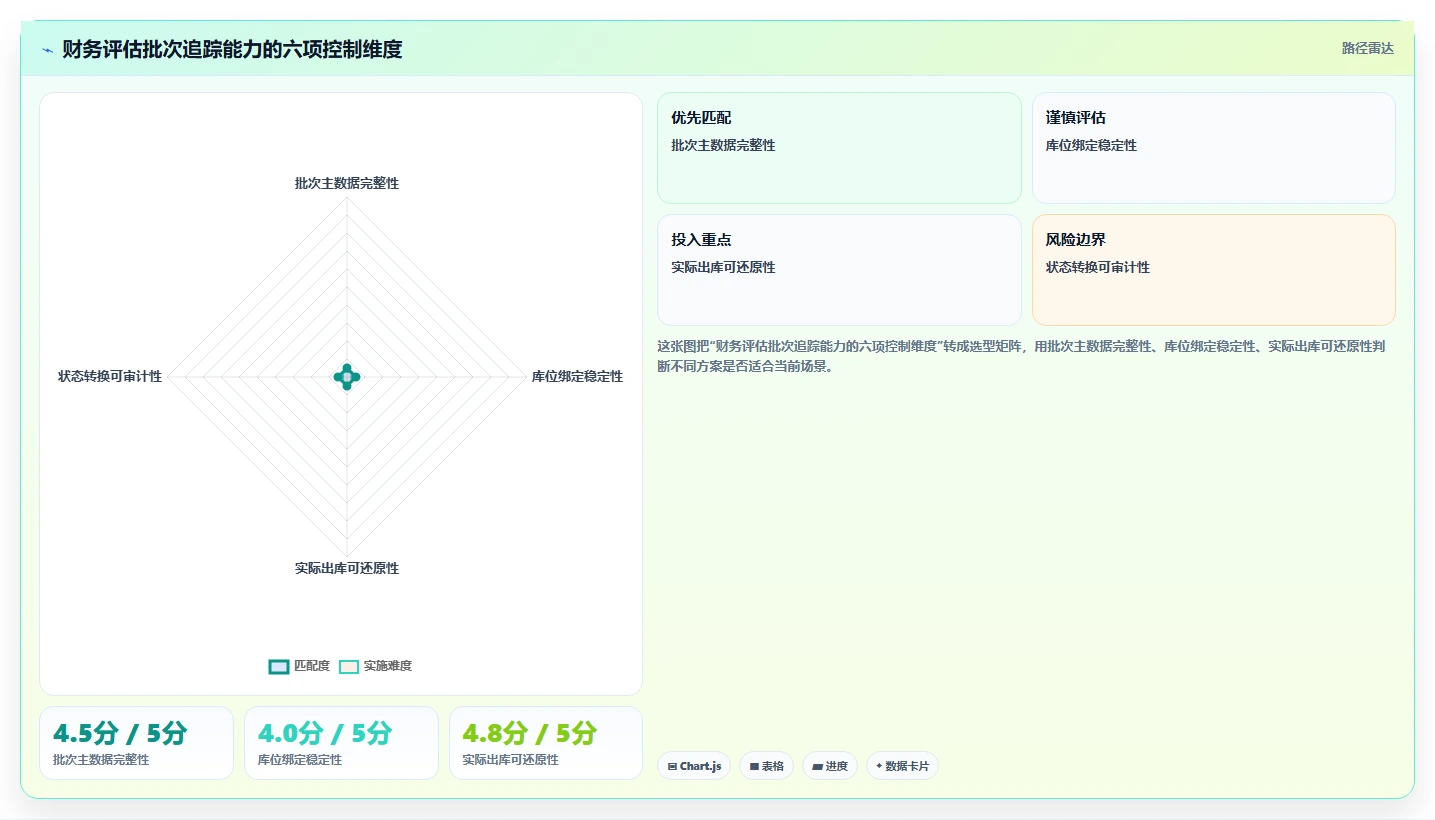Image resolution: width=1435 pixels, height=820 pixels.
Task: Click 实际出库可还原性 text in 投入重点 card
Action: [723, 267]
